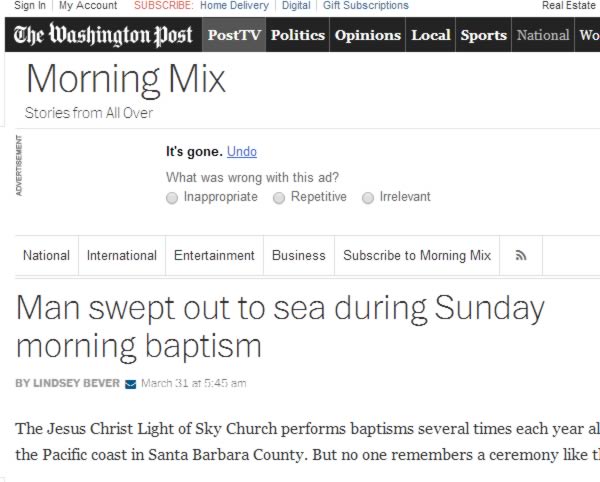Screen dimensions: 600x482
Task: Open the Opinions section
Action: click(368, 35)
